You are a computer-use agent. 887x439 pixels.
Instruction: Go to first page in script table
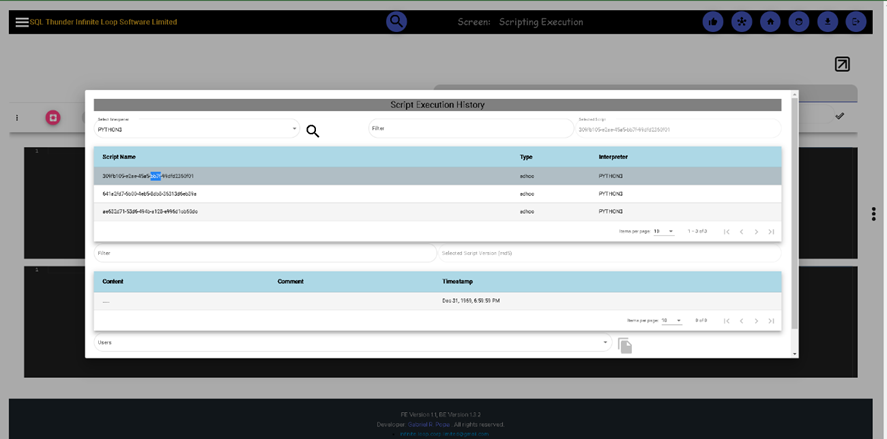click(727, 231)
